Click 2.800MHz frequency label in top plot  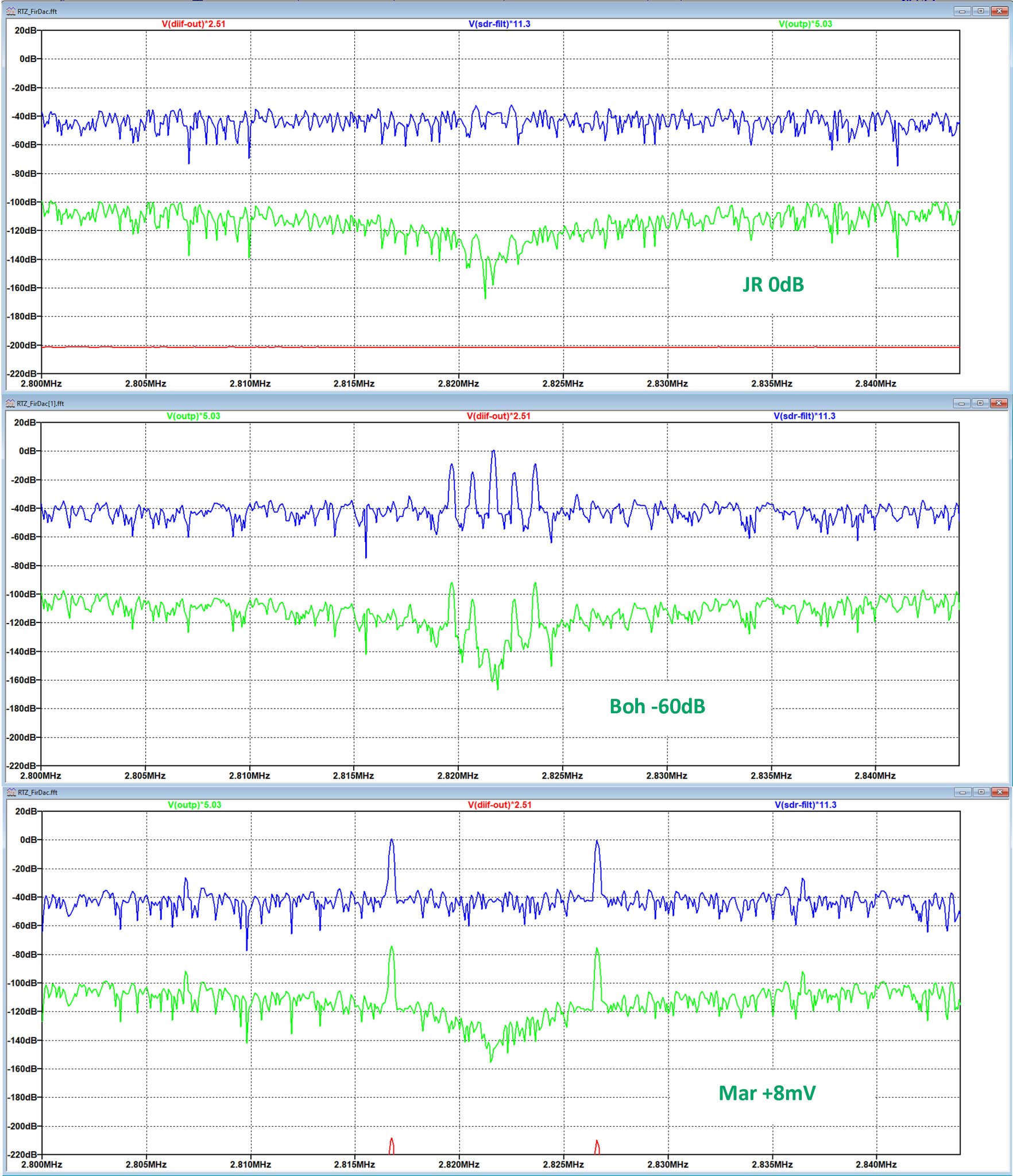(x=41, y=384)
